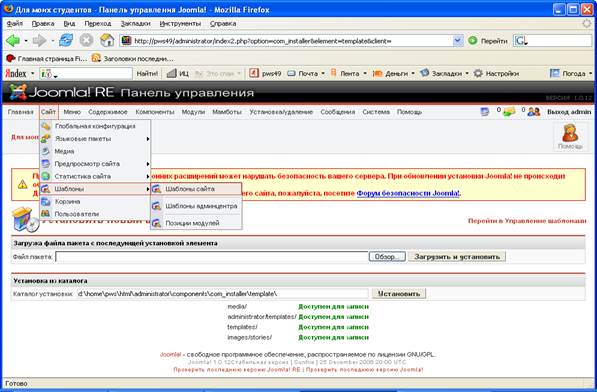This screenshot has width=597, height=392.
Task: Click the Корзина menu icon
Action: 46,201
